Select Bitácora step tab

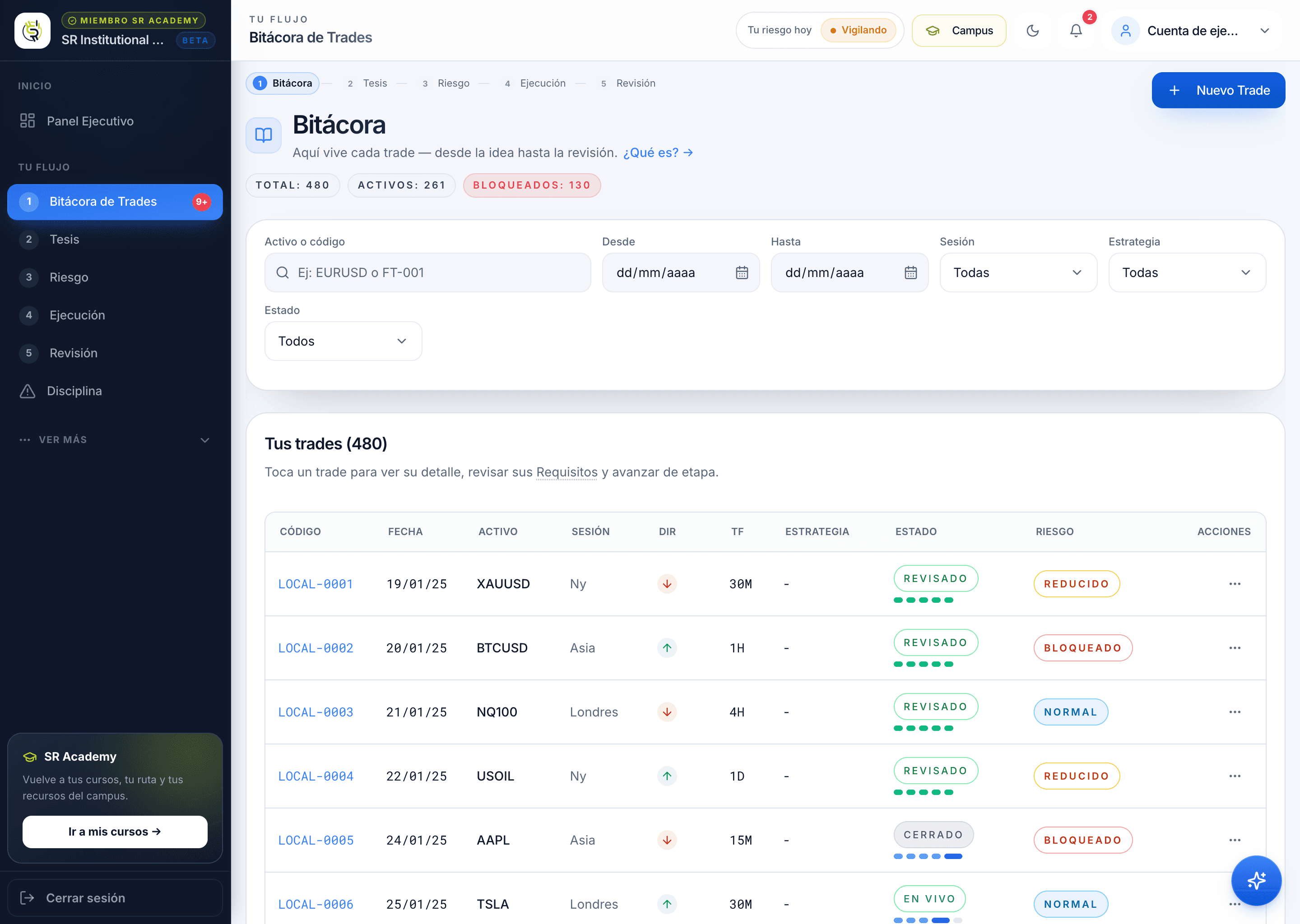tap(283, 83)
